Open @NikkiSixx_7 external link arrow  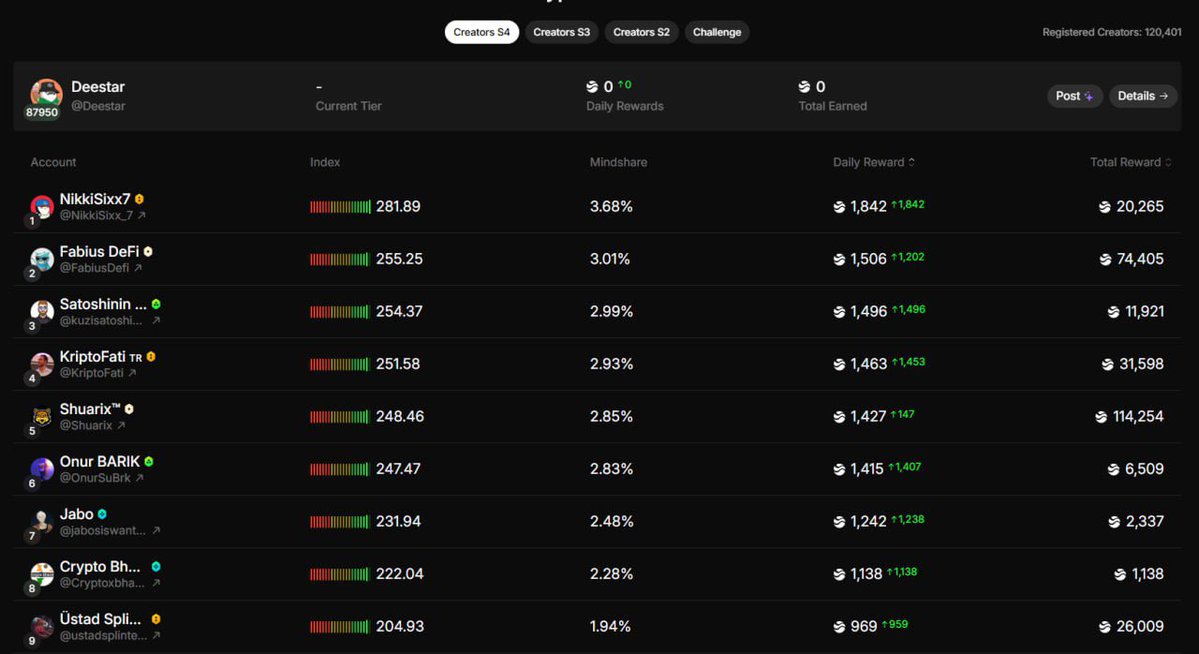(x=141, y=216)
